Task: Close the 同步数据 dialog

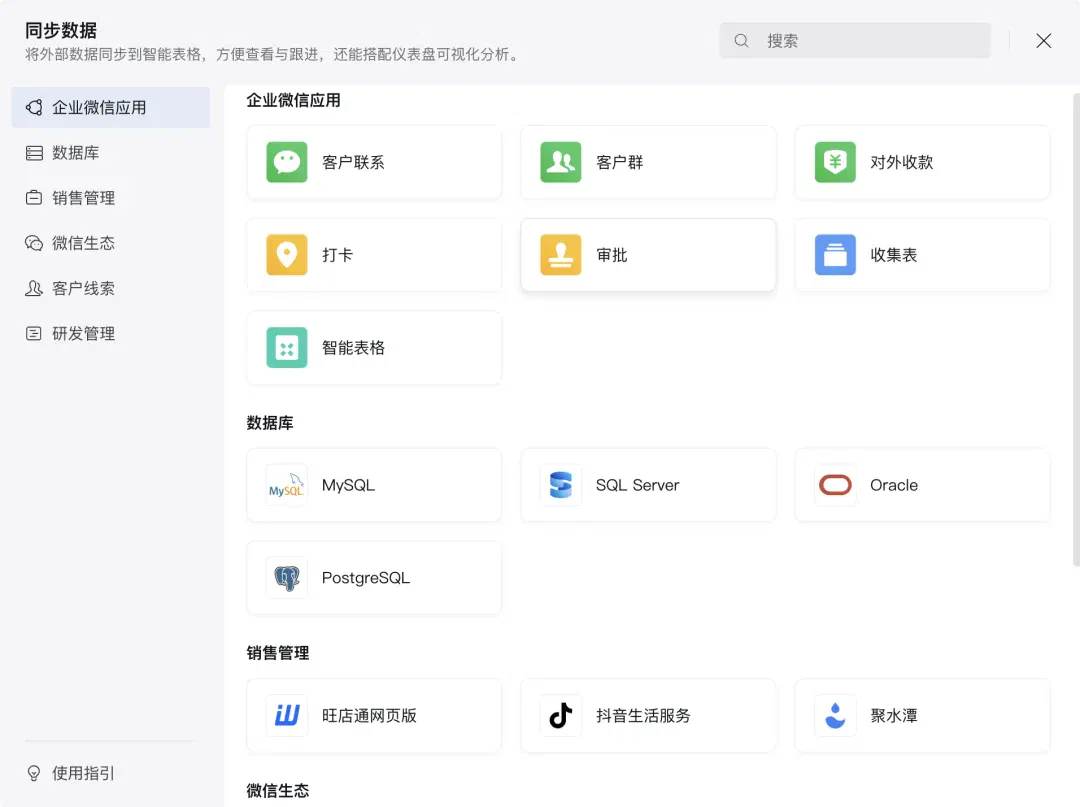Action: click(1043, 41)
